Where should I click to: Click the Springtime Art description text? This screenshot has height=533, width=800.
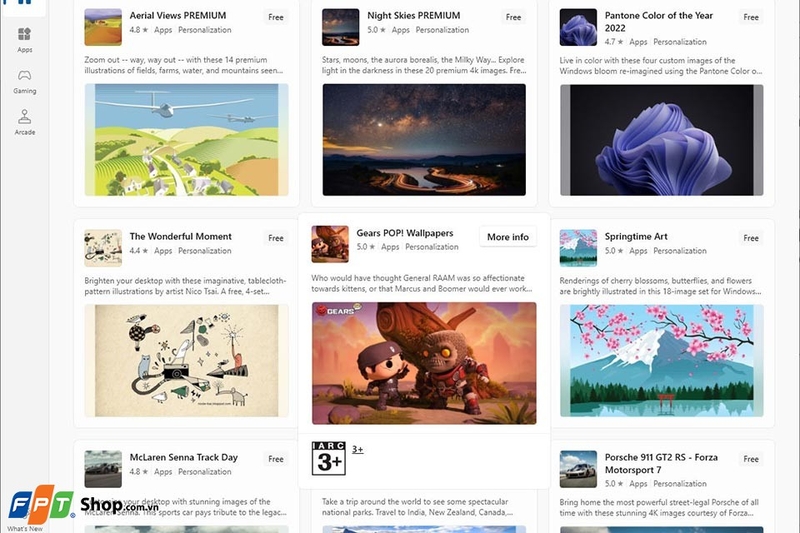click(660, 286)
